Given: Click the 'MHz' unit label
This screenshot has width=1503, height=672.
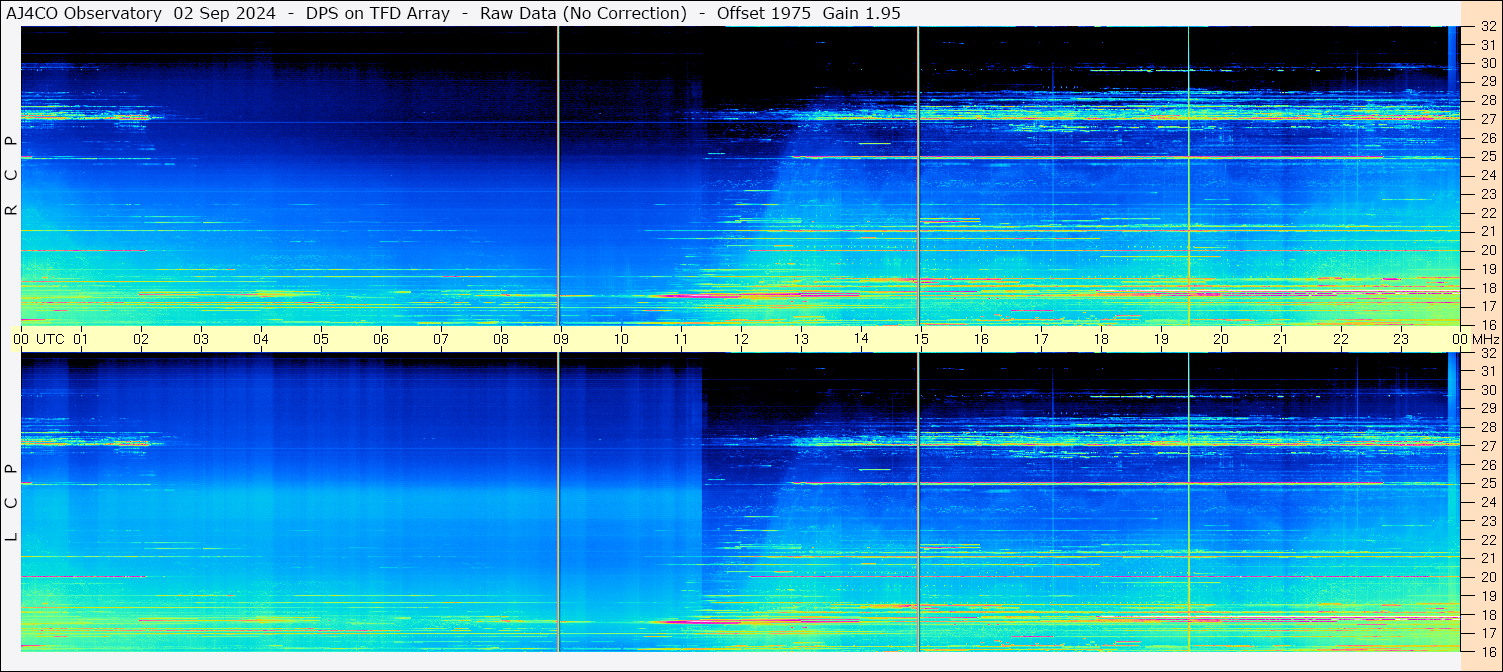Looking at the screenshot, I should (x=1484, y=339).
